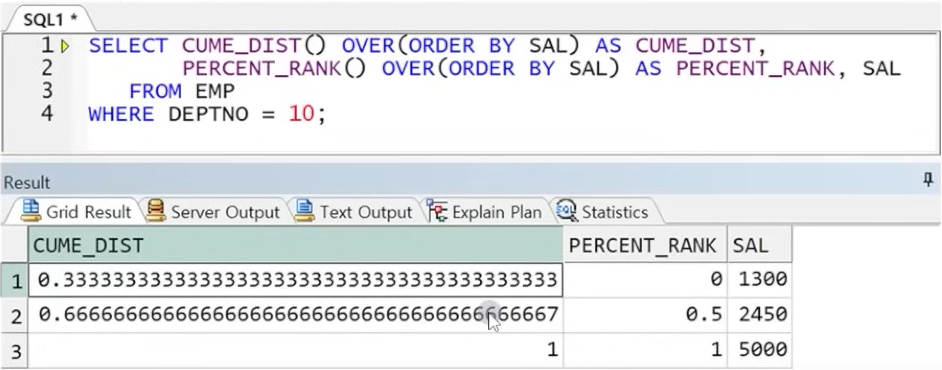Click the 0.6666…67 CUME_DIST cell
The height and width of the screenshot is (370, 942).
[x=296, y=315]
